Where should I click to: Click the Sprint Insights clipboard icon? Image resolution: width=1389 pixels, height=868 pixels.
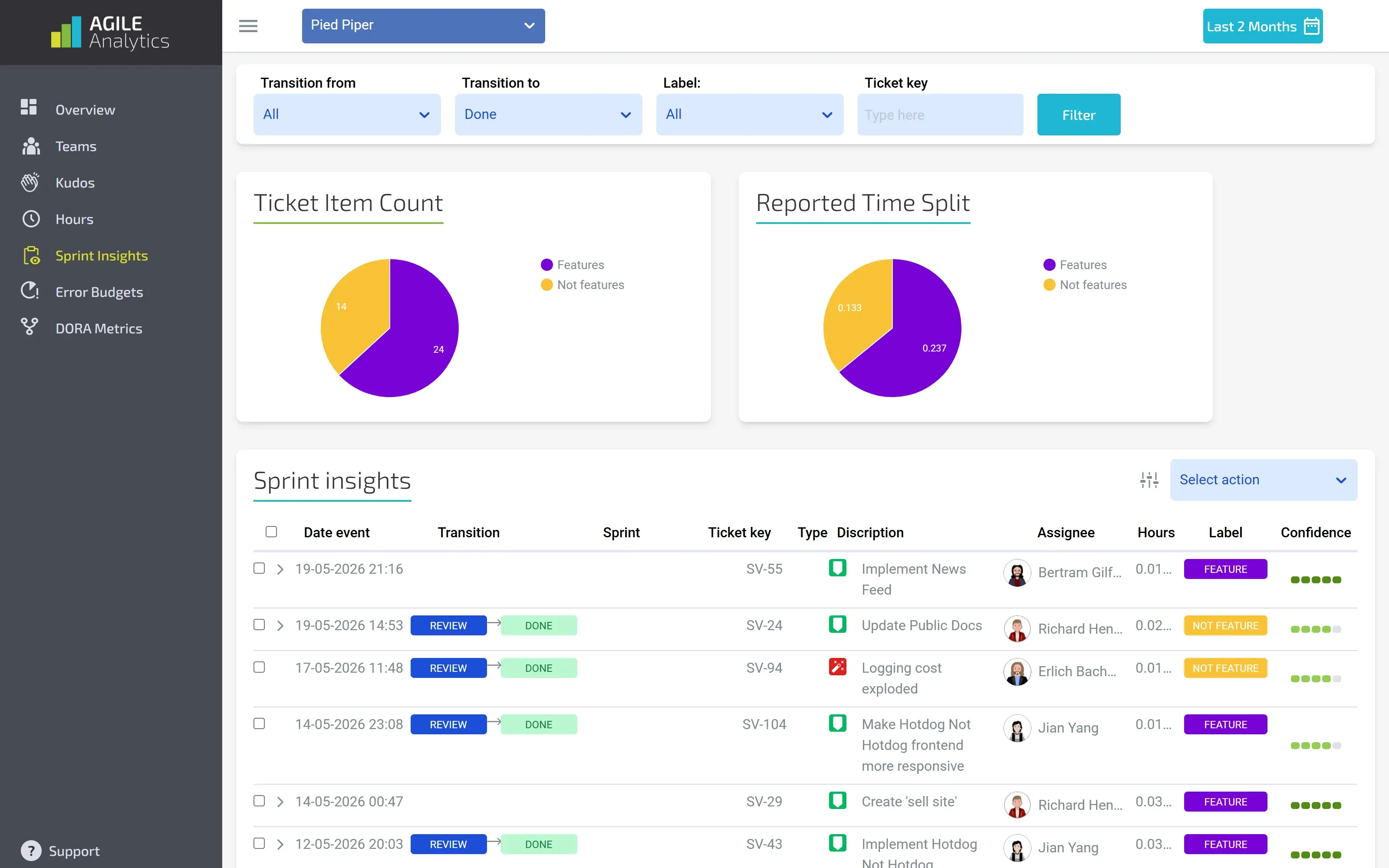pyautogui.click(x=32, y=256)
